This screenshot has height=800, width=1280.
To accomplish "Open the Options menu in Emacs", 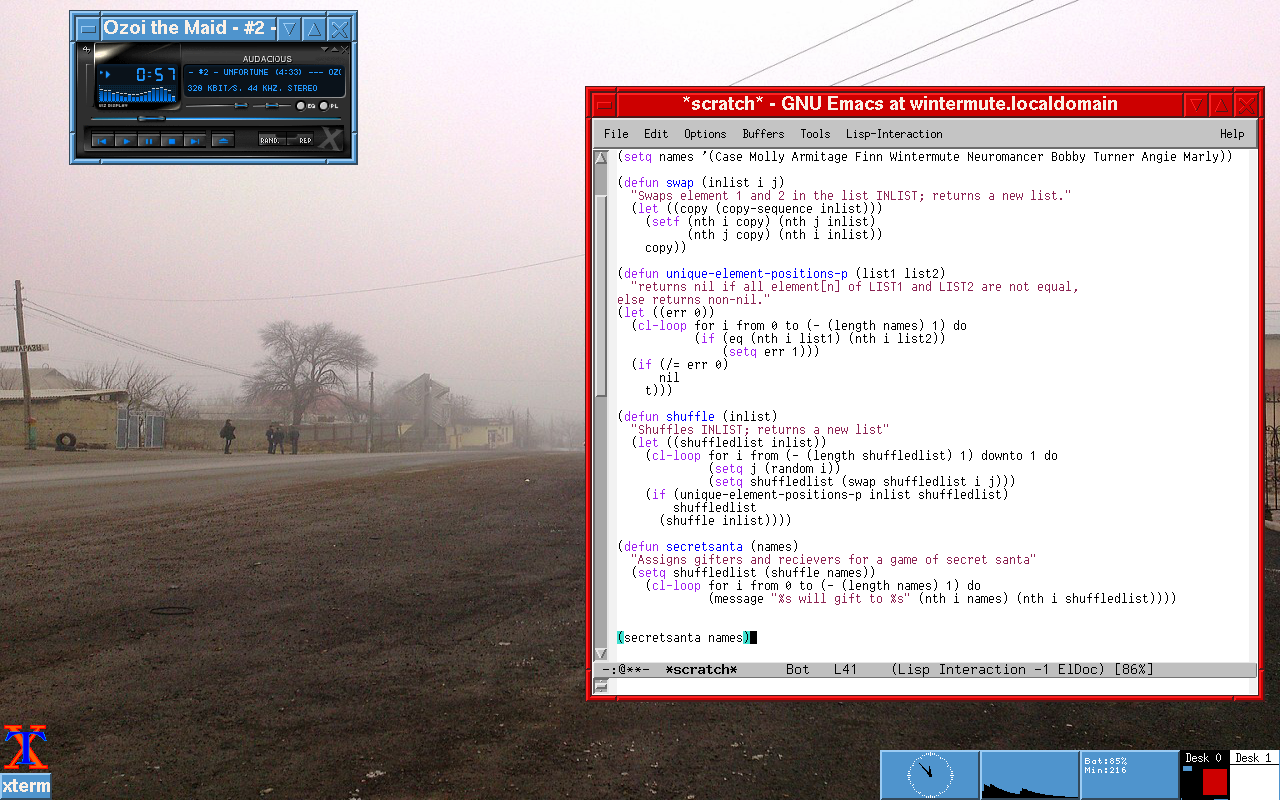I will click(x=705, y=134).
